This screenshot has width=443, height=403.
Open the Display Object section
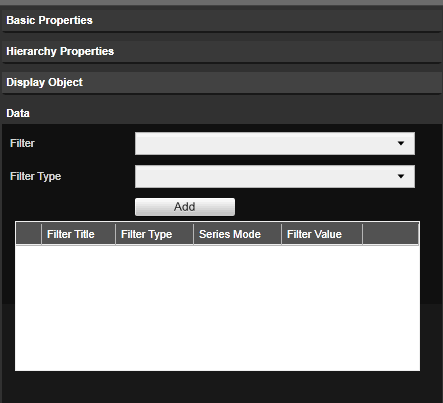coord(221,83)
